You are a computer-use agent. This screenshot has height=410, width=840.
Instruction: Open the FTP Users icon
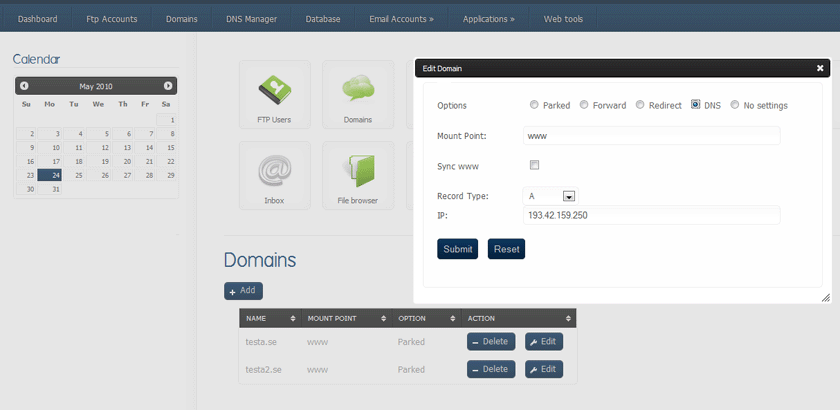click(x=274, y=94)
